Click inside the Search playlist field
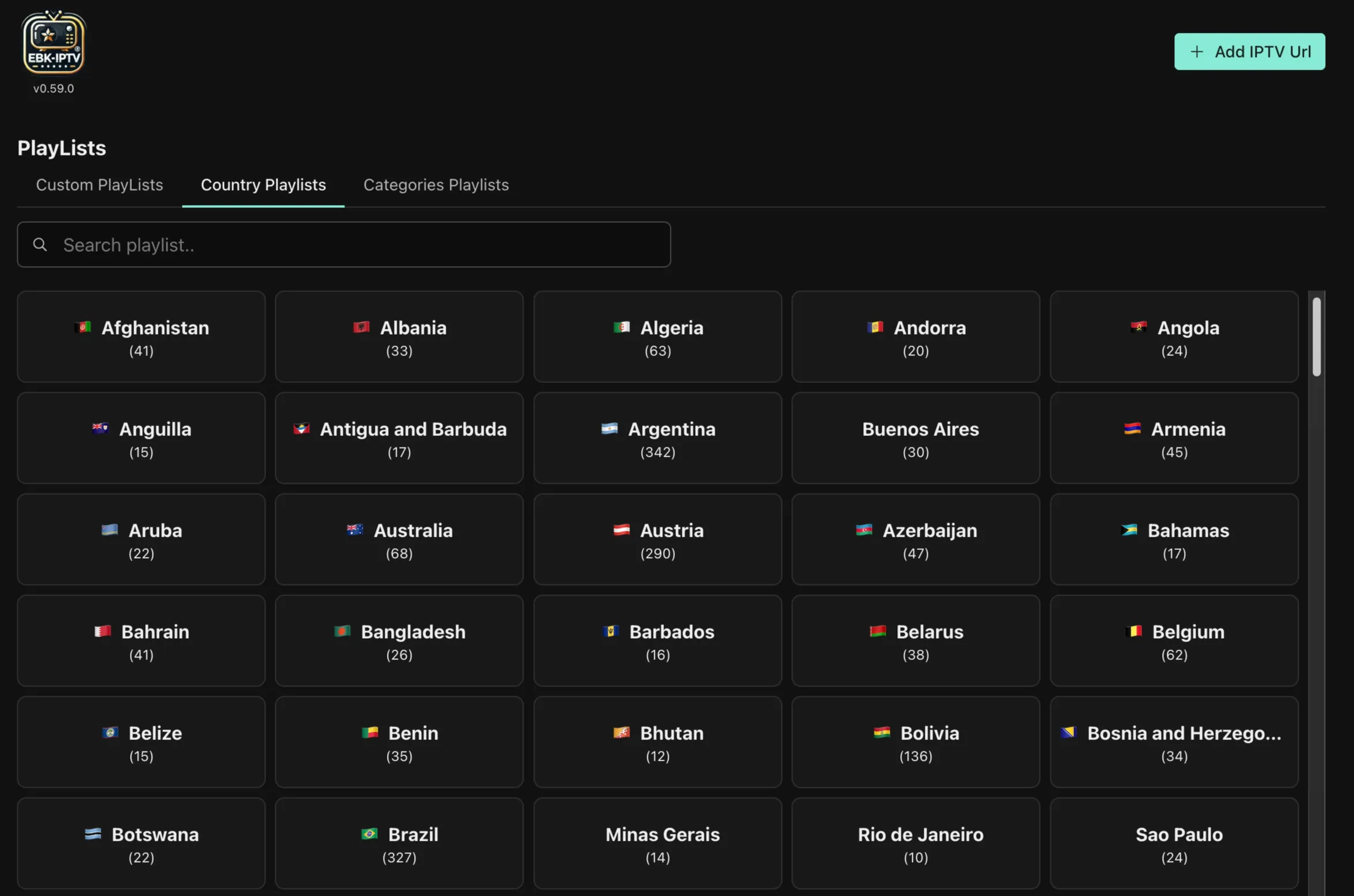This screenshot has height=896, width=1354. [346, 245]
